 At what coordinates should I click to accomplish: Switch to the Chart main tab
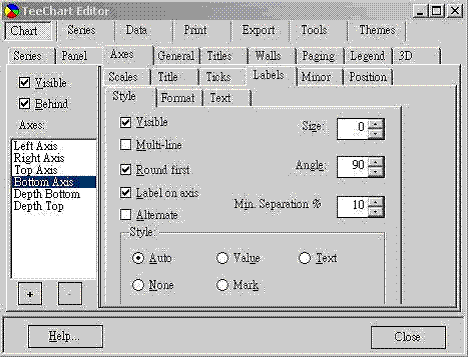(28, 31)
